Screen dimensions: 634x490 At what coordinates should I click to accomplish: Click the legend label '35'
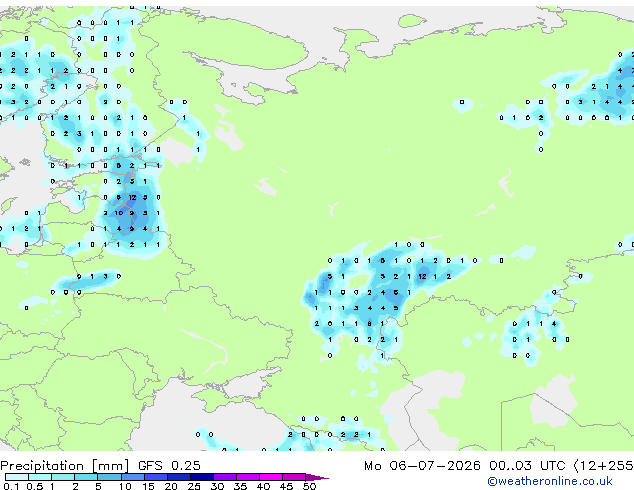pyautogui.click(x=240, y=486)
